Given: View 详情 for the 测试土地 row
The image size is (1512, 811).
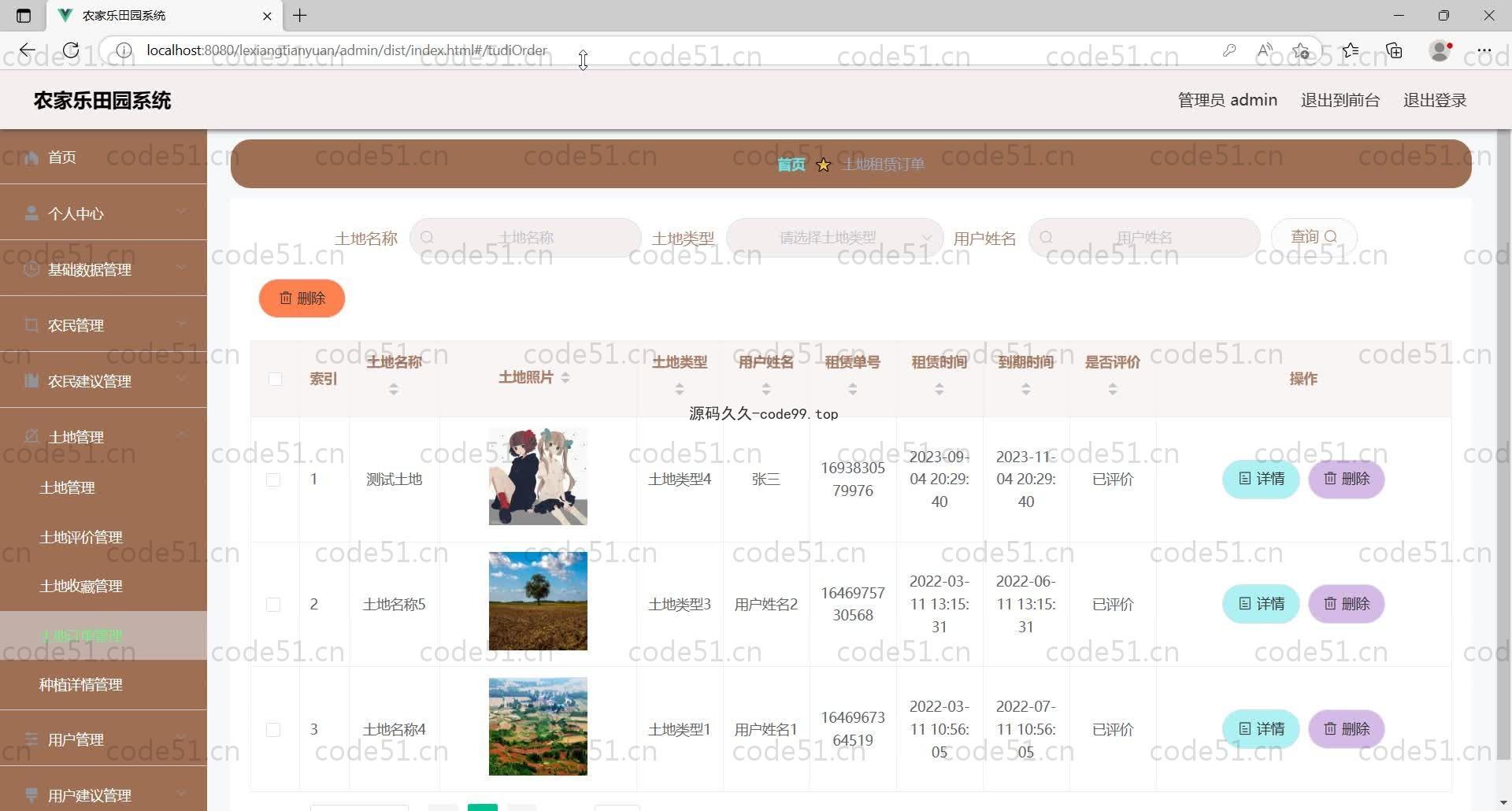Looking at the screenshot, I should tap(1261, 479).
